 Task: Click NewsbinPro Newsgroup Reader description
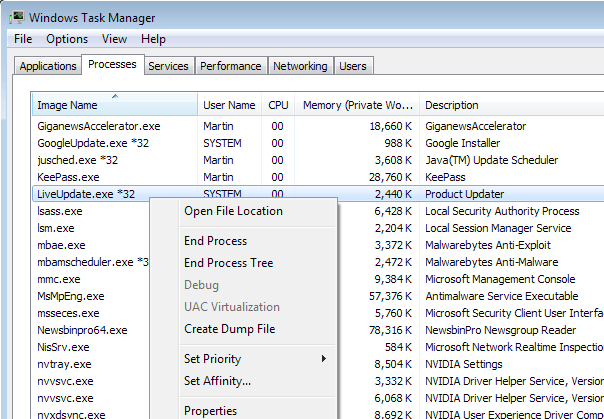click(500, 330)
